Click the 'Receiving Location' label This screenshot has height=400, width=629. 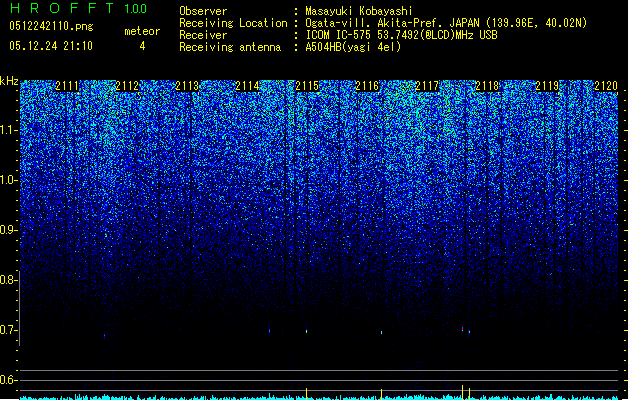coord(233,23)
